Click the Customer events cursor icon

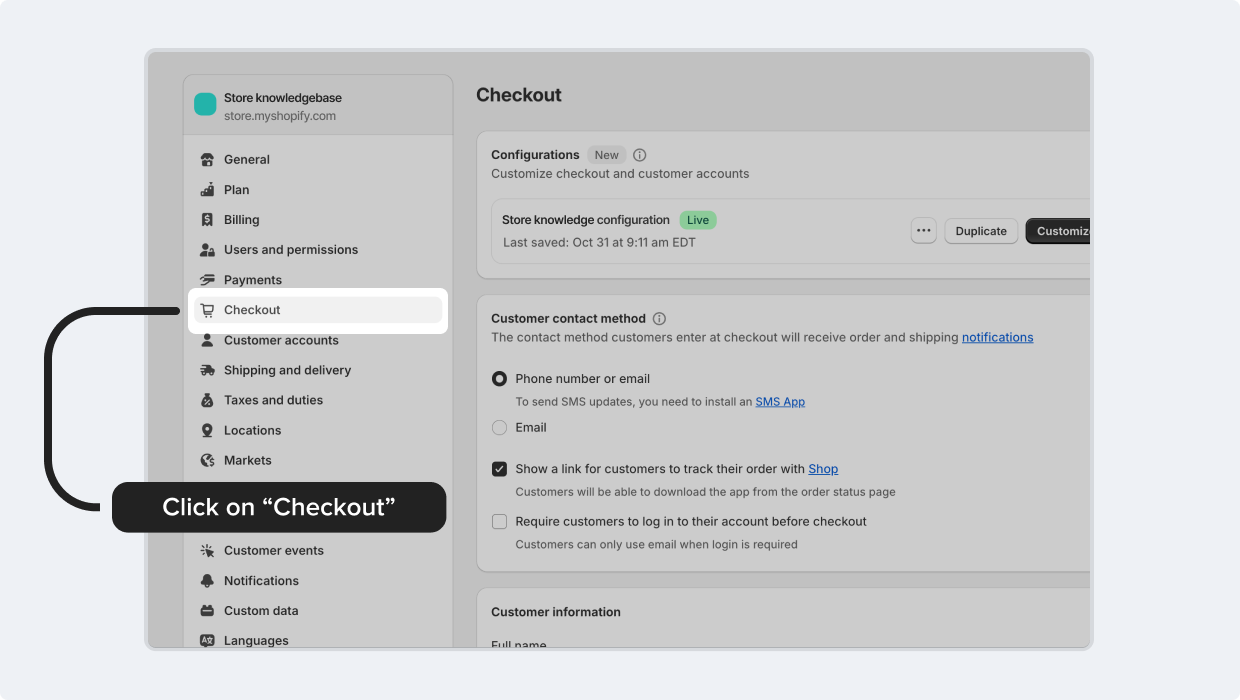pyautogui.click(x=207, y=550)
